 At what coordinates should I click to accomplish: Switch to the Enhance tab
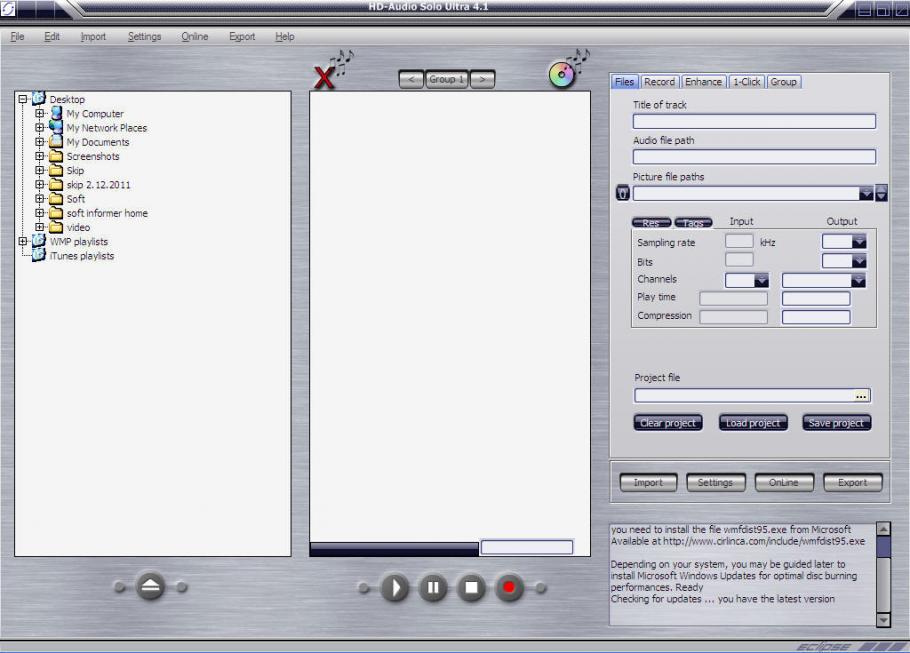coord(703,82)
